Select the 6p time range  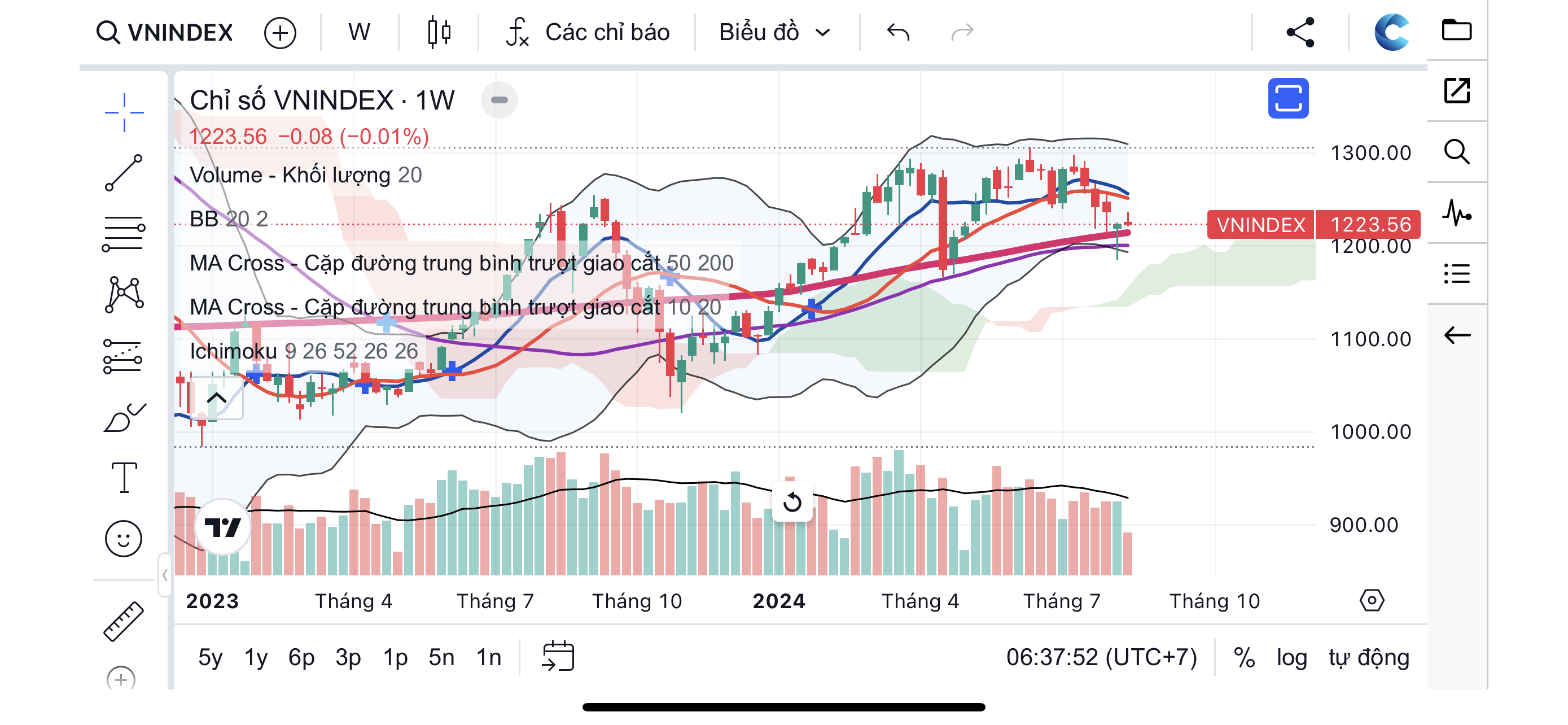[301, 657]
